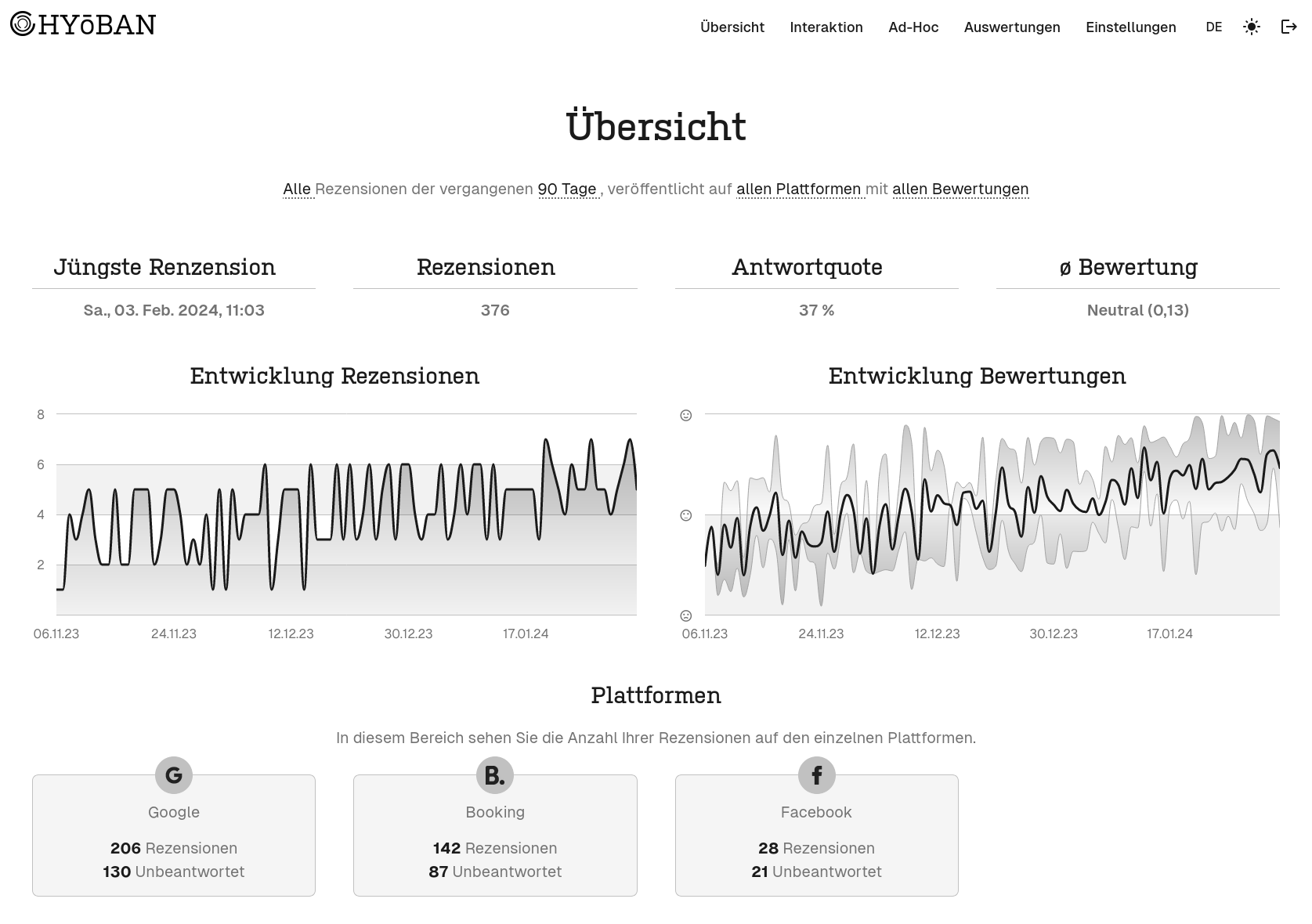Click the ø Bewertung neutral rating value
Image resolution: width=1312 pixels, height=924 pixels.
[1137, 310]
